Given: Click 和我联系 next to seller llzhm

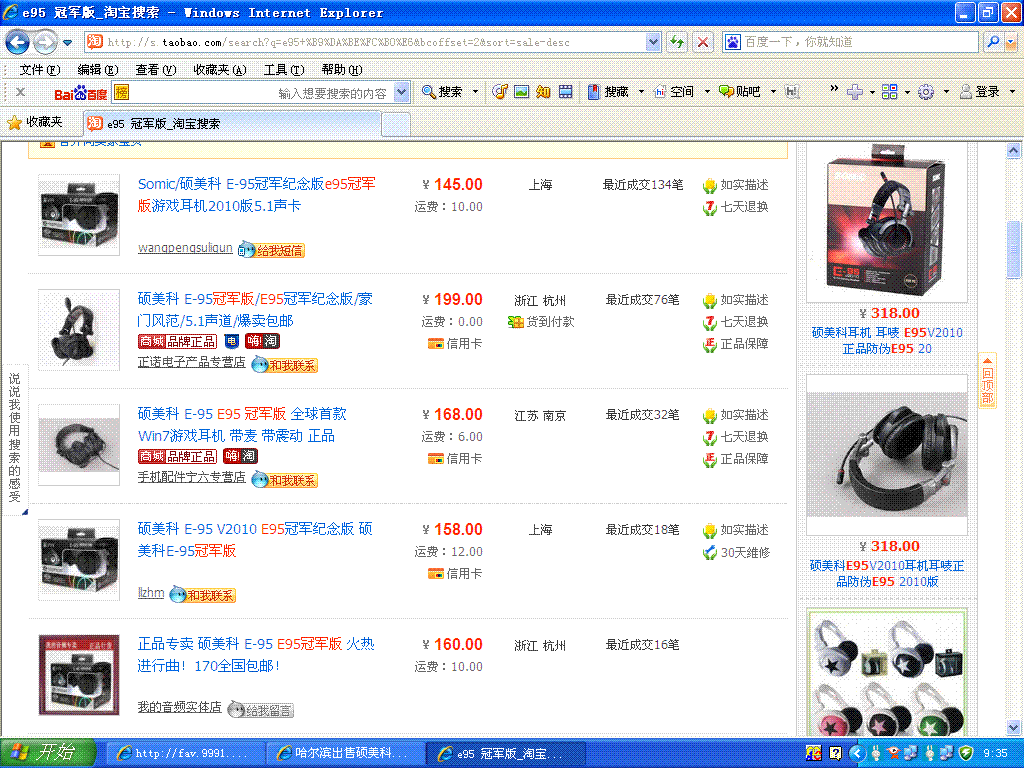Looking at the screenshot, I should (x=202, y=595).
